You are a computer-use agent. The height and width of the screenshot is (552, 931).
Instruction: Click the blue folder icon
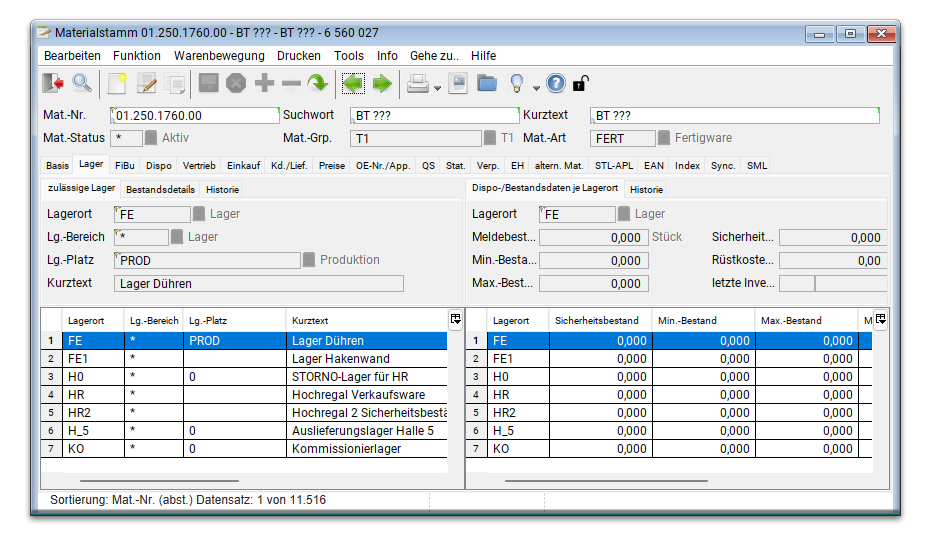click(487, 84)
